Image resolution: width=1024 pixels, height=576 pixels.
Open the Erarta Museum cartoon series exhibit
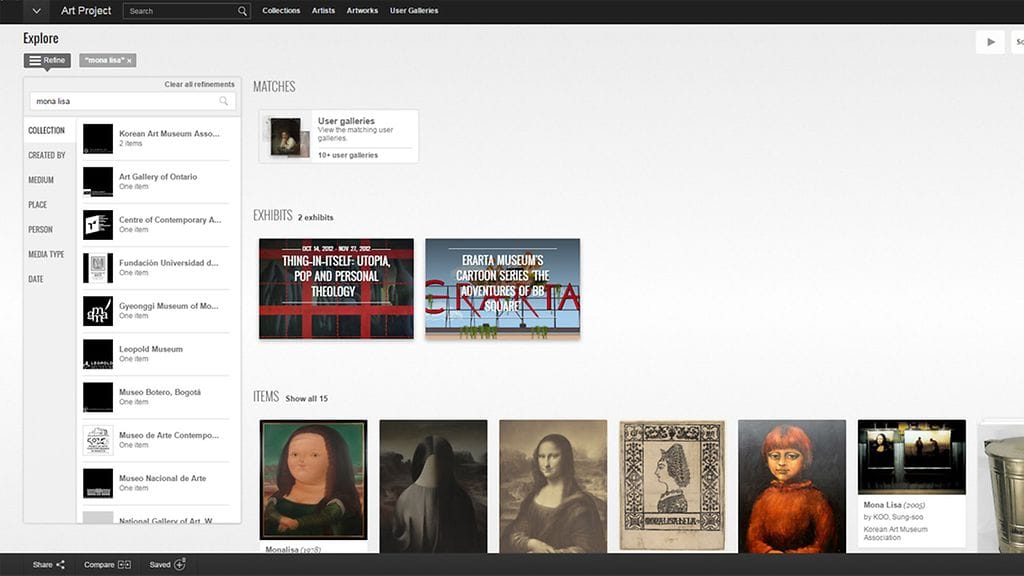click(x=502, y=288)
